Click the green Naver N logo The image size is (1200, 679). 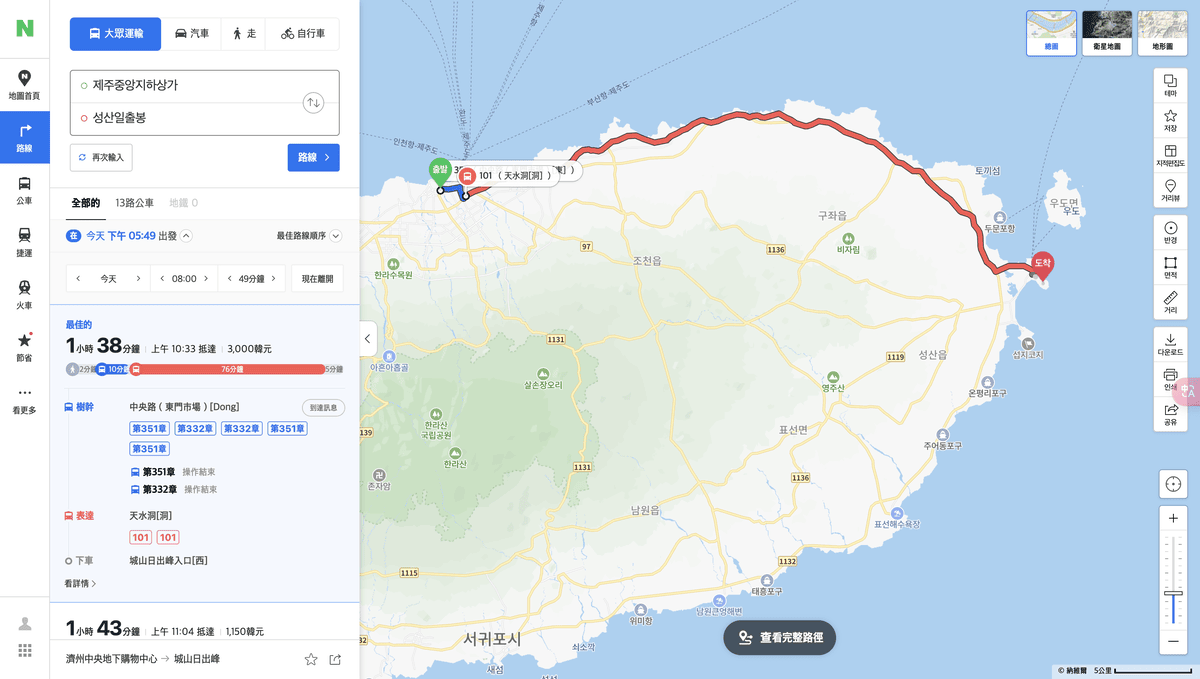point(25,28)
